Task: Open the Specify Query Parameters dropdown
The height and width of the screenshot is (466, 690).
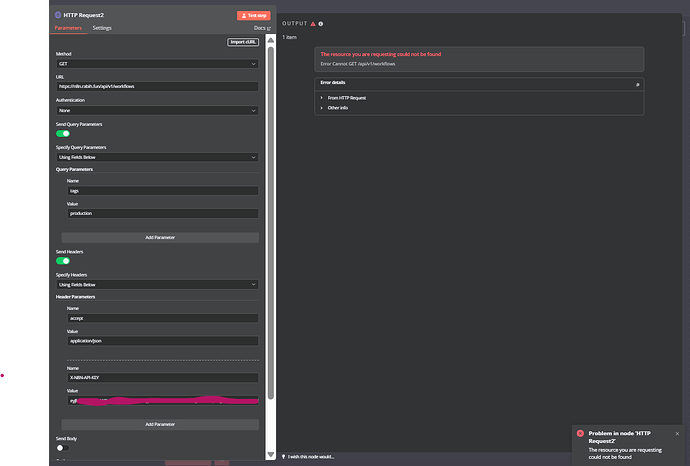Action: click(x=157, y=157)
